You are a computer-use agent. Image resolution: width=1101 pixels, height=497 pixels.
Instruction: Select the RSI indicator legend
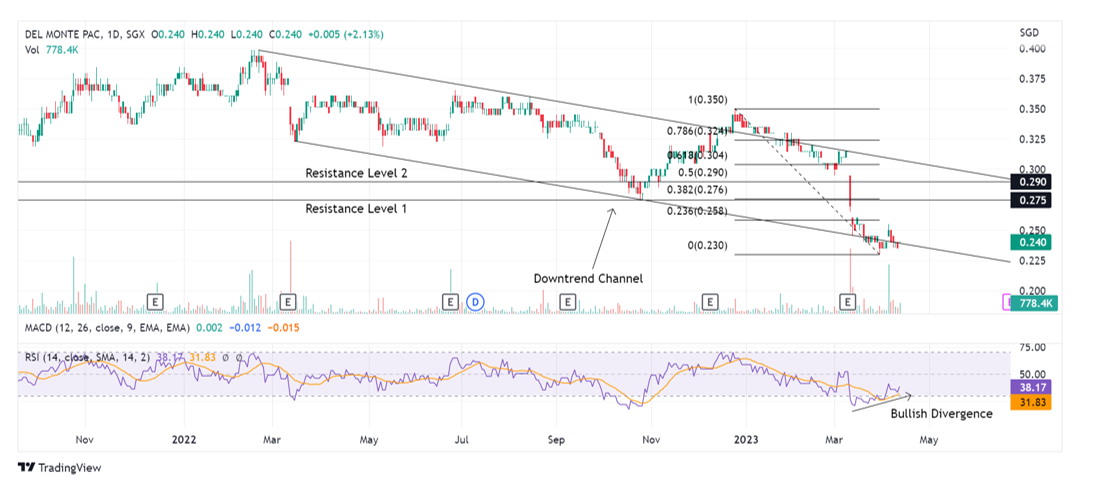coord(133,358)
